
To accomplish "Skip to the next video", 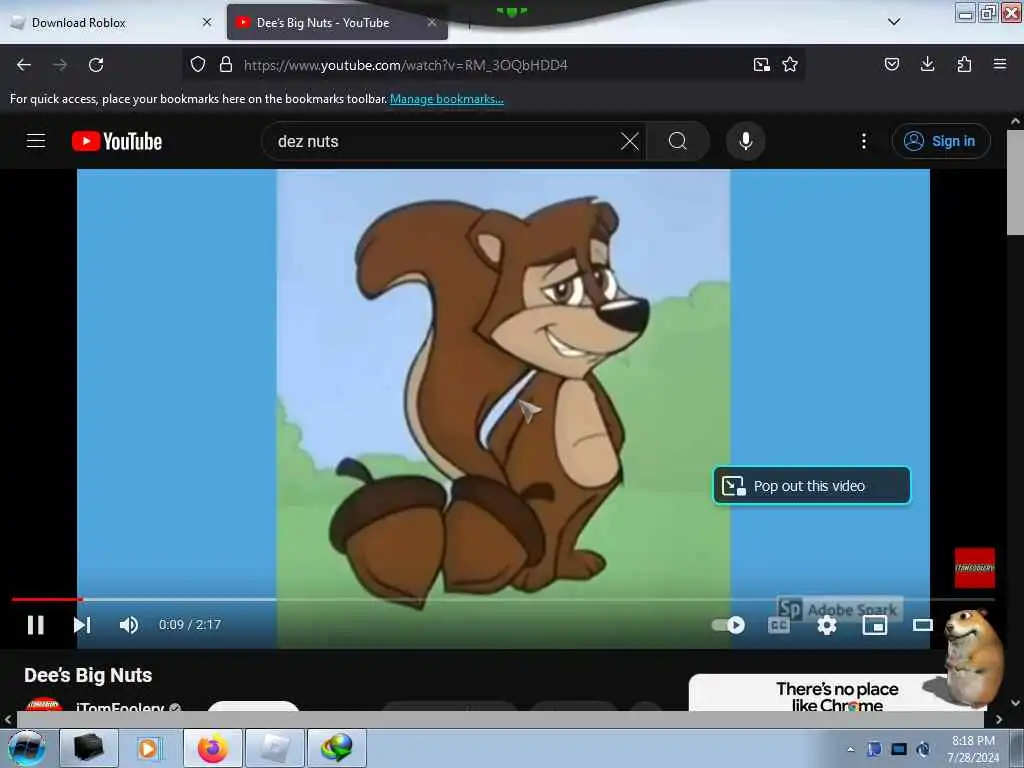I will click(82, 625).
